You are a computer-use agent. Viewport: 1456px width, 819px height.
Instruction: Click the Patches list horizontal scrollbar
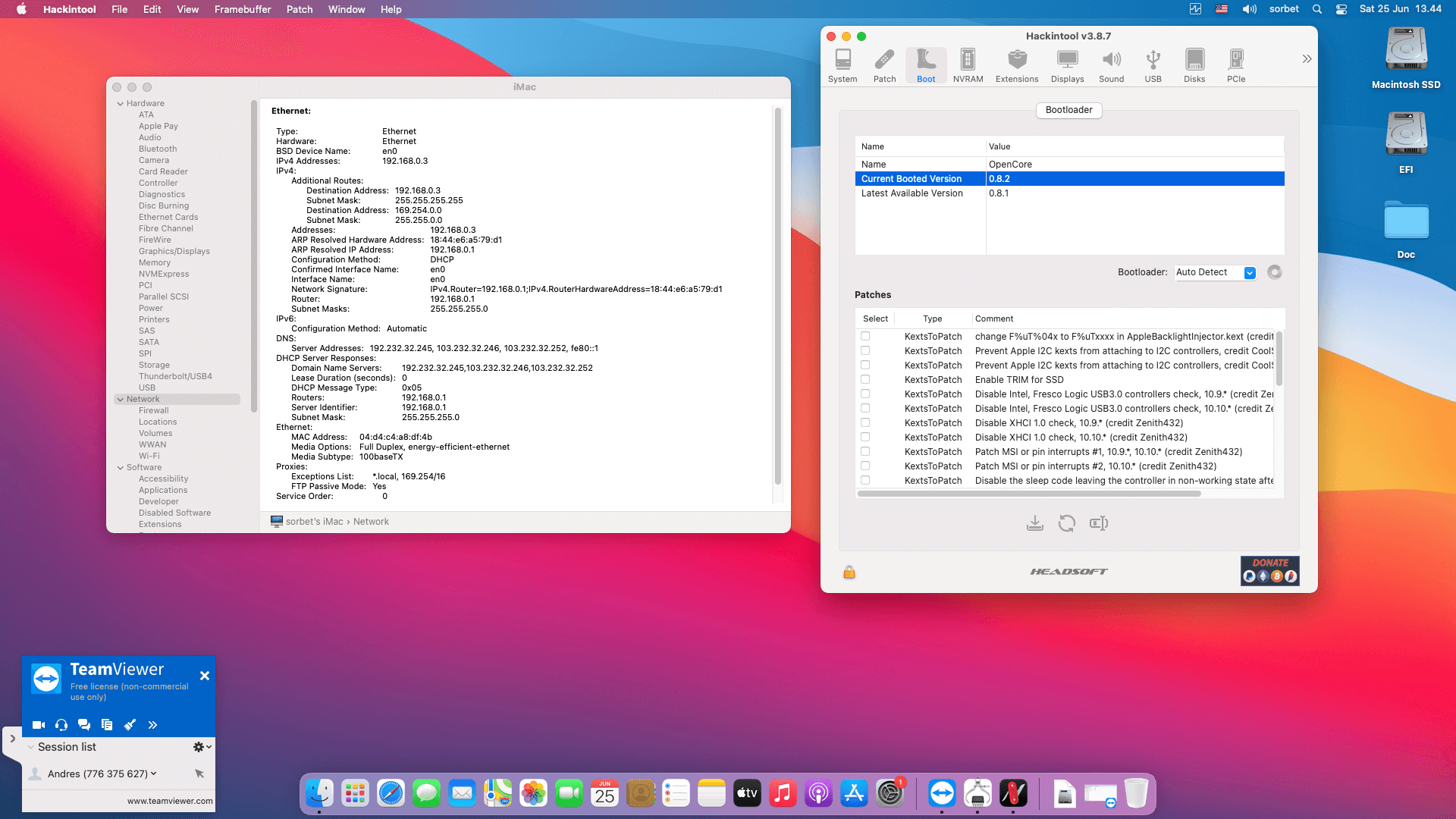click(x=1029, y=494)
